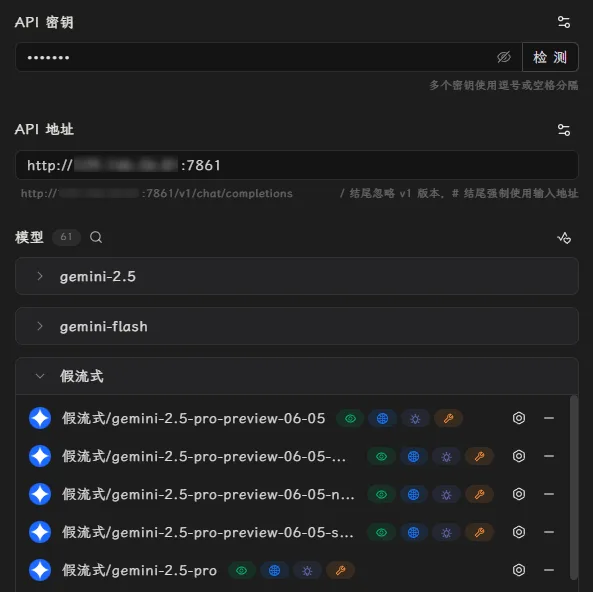Run model health check icon
Screen dimensions: 593x592
tap(564, 238)
